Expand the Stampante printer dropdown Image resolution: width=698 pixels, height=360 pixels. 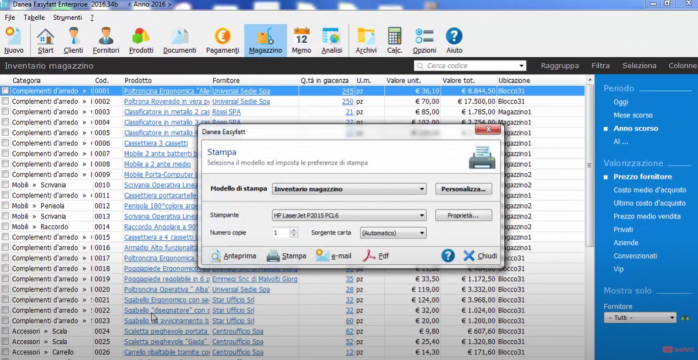[x=349, y=215]
